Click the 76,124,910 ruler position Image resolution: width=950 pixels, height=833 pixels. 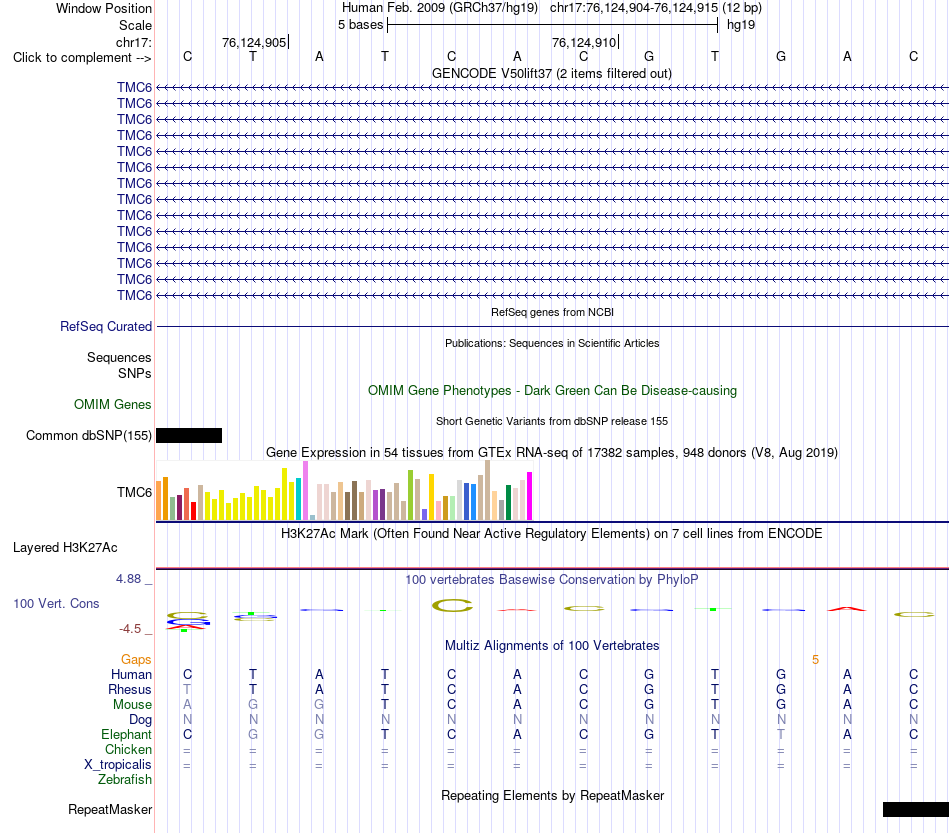click(584, 42)
